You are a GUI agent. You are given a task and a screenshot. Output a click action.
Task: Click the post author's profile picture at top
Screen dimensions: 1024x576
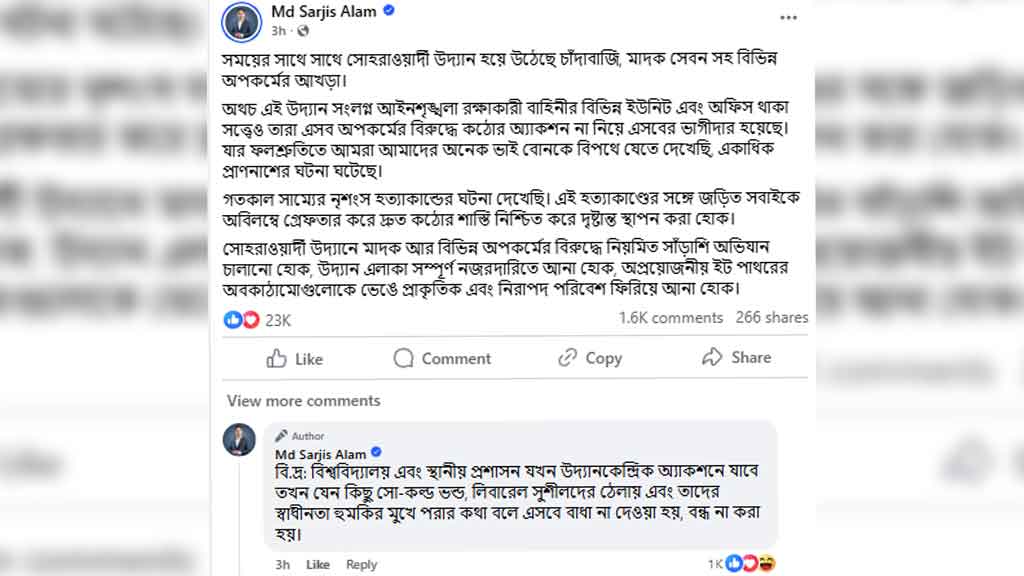[241, 21]
